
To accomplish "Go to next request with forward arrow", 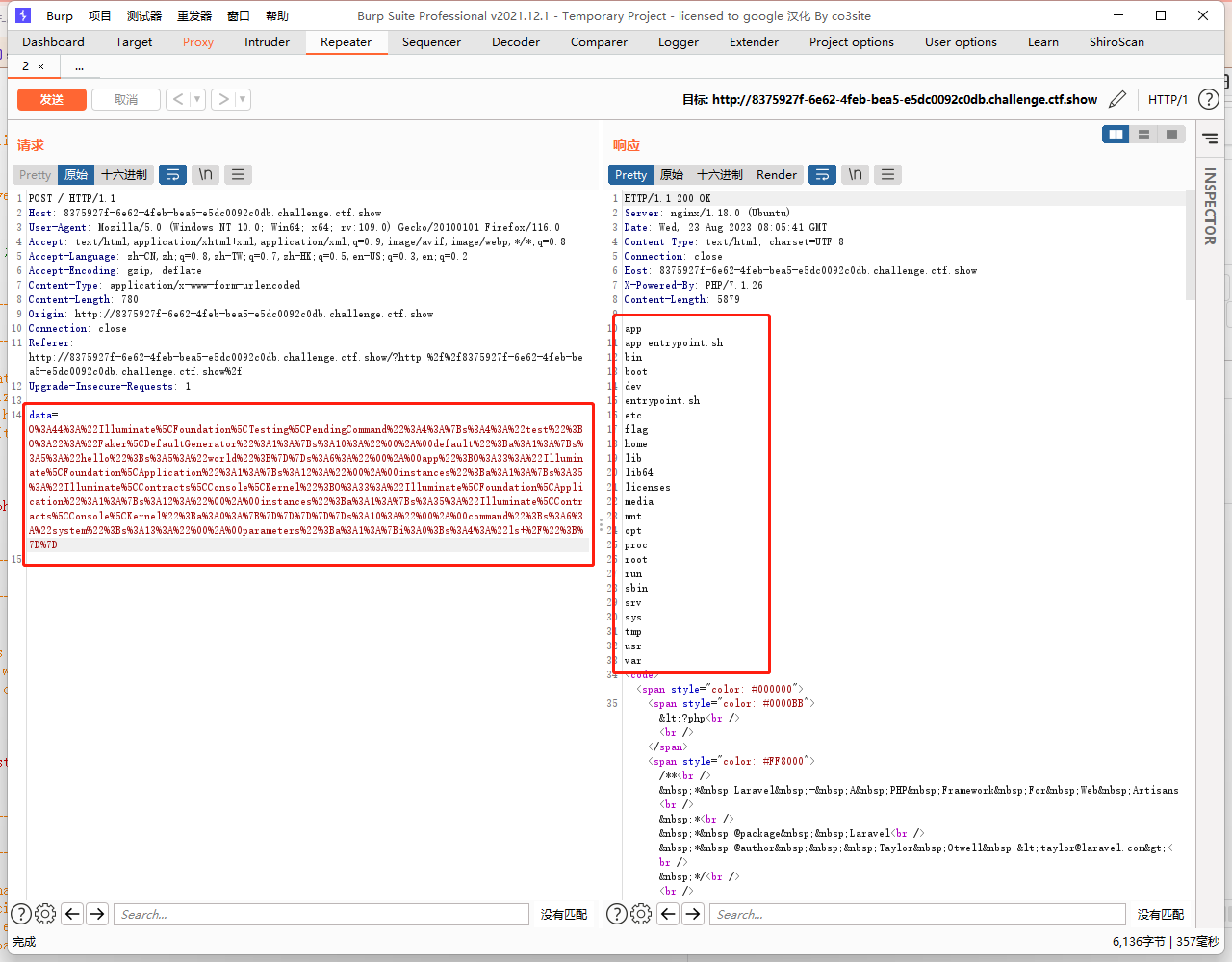I will tap(223, 99).
